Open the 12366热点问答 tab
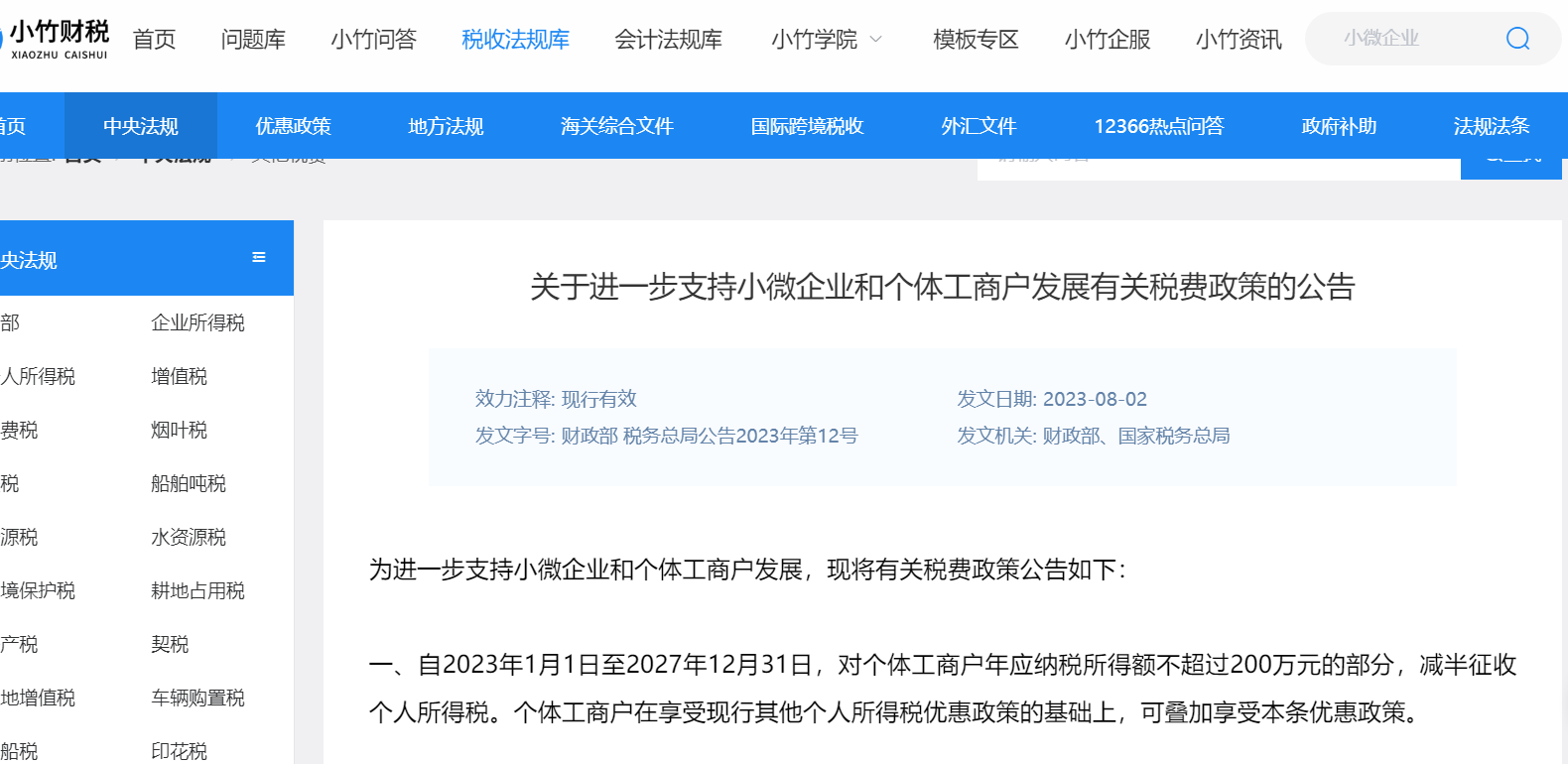 coord(1158,126)
